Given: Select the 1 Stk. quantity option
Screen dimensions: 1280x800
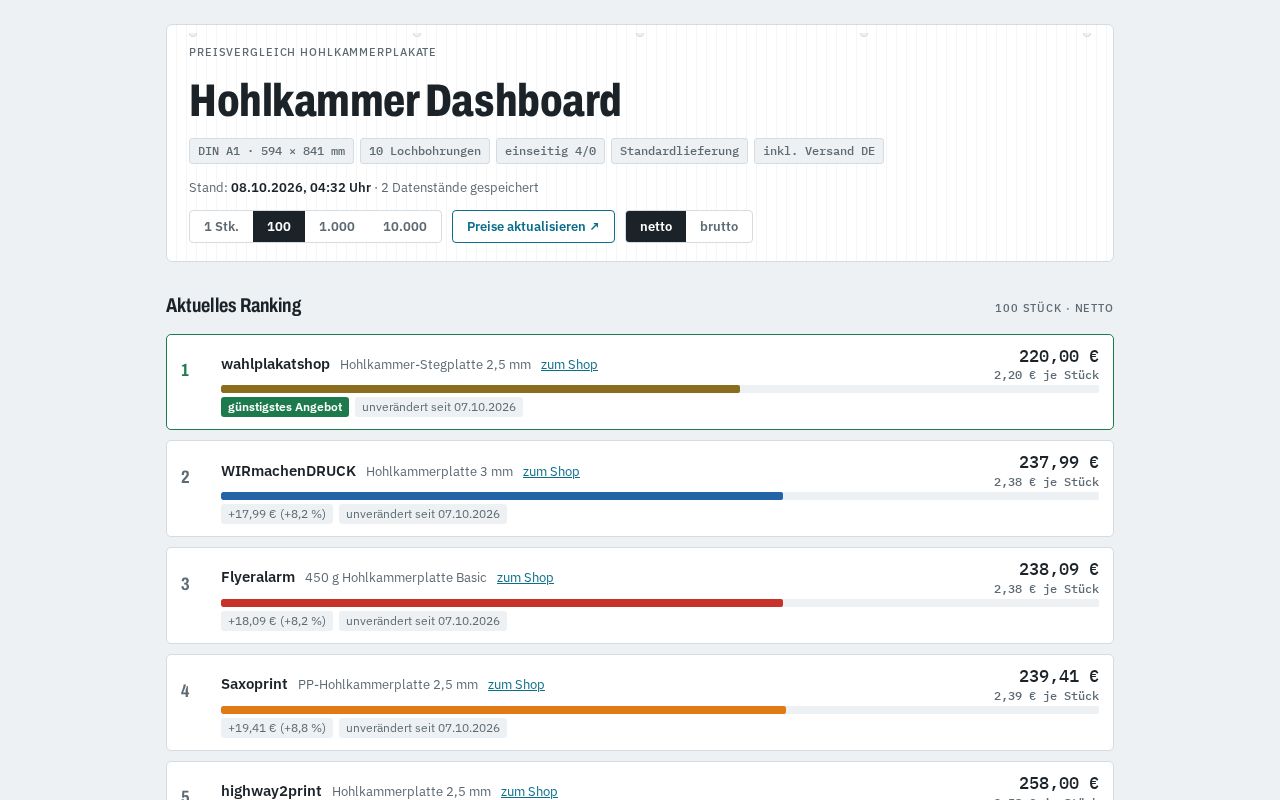Looking at the screenshot, I should 221,226.
